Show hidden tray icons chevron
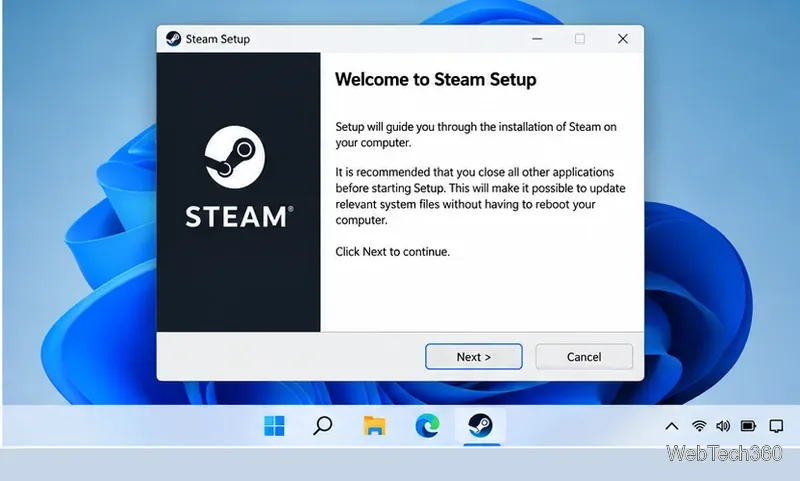Screen dimensions: 800x481 tap(672, 426)
